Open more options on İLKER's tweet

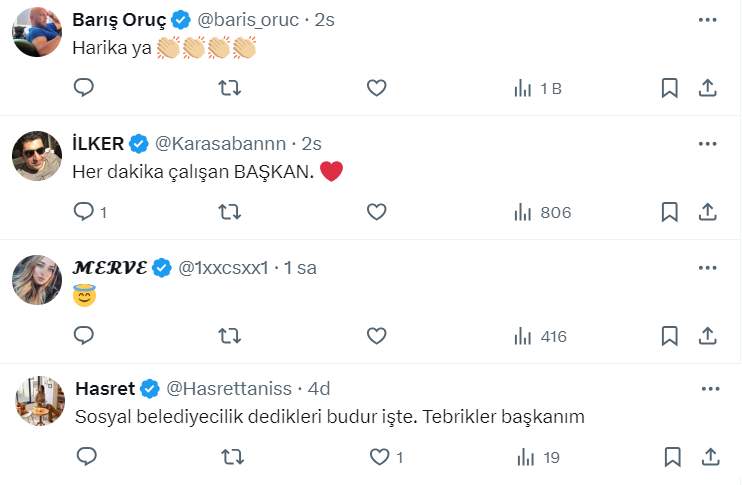(x=707, y=143)
